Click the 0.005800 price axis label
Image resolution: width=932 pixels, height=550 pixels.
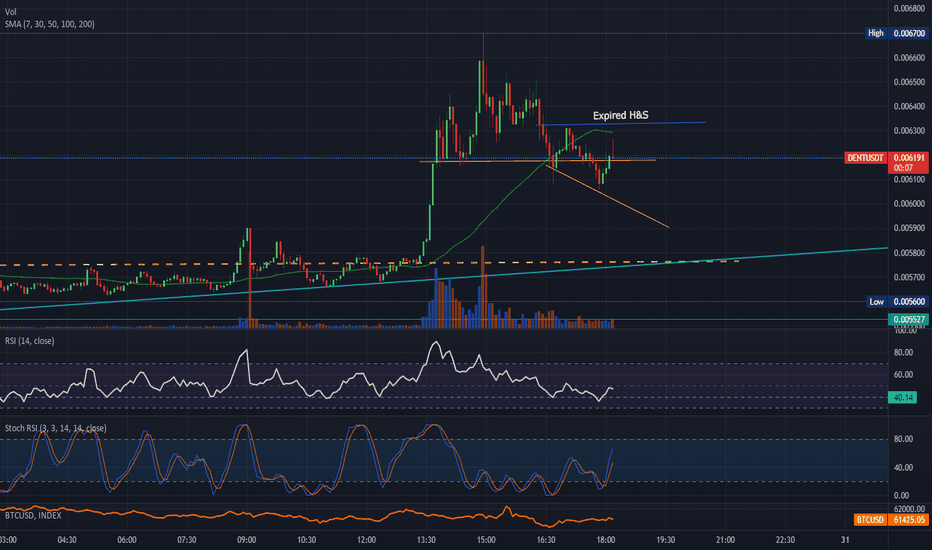pos(909,253)
